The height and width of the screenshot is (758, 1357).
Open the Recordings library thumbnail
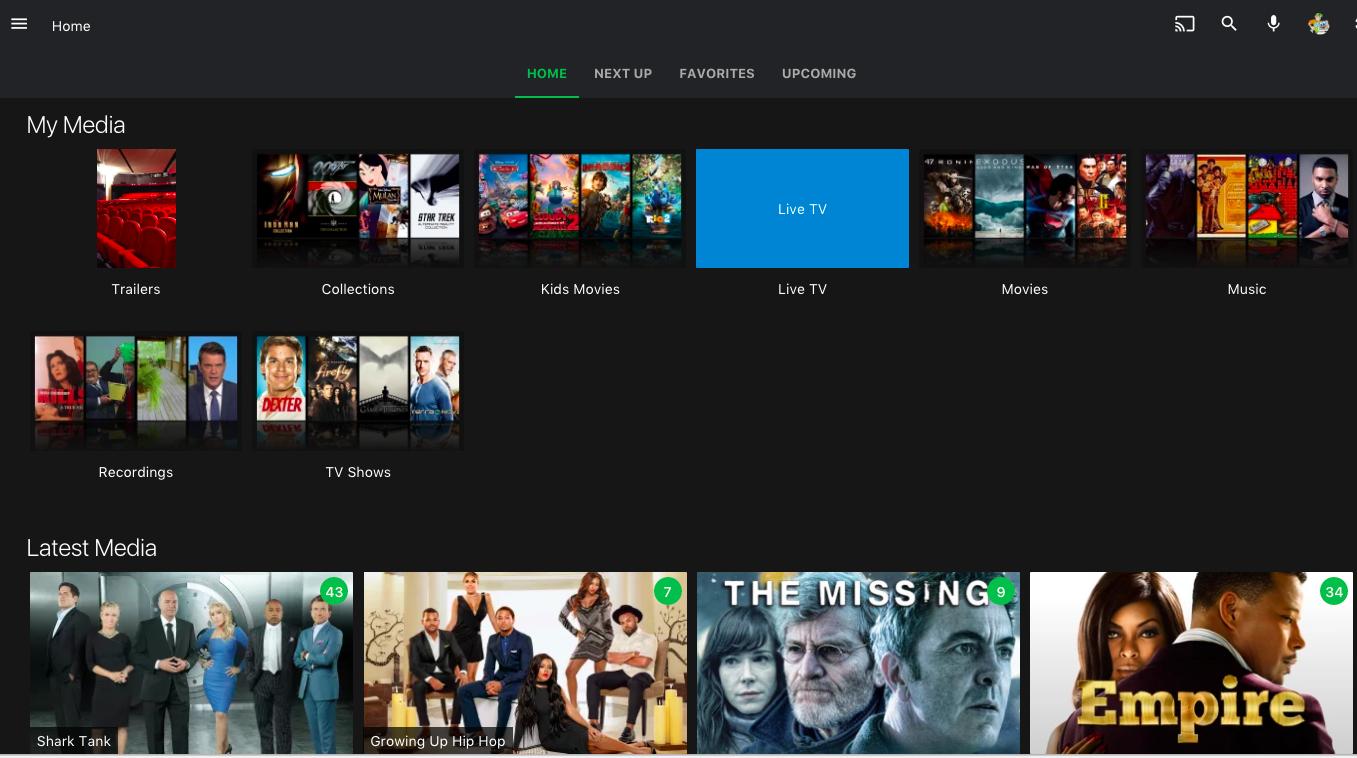[x=136, y=391]
